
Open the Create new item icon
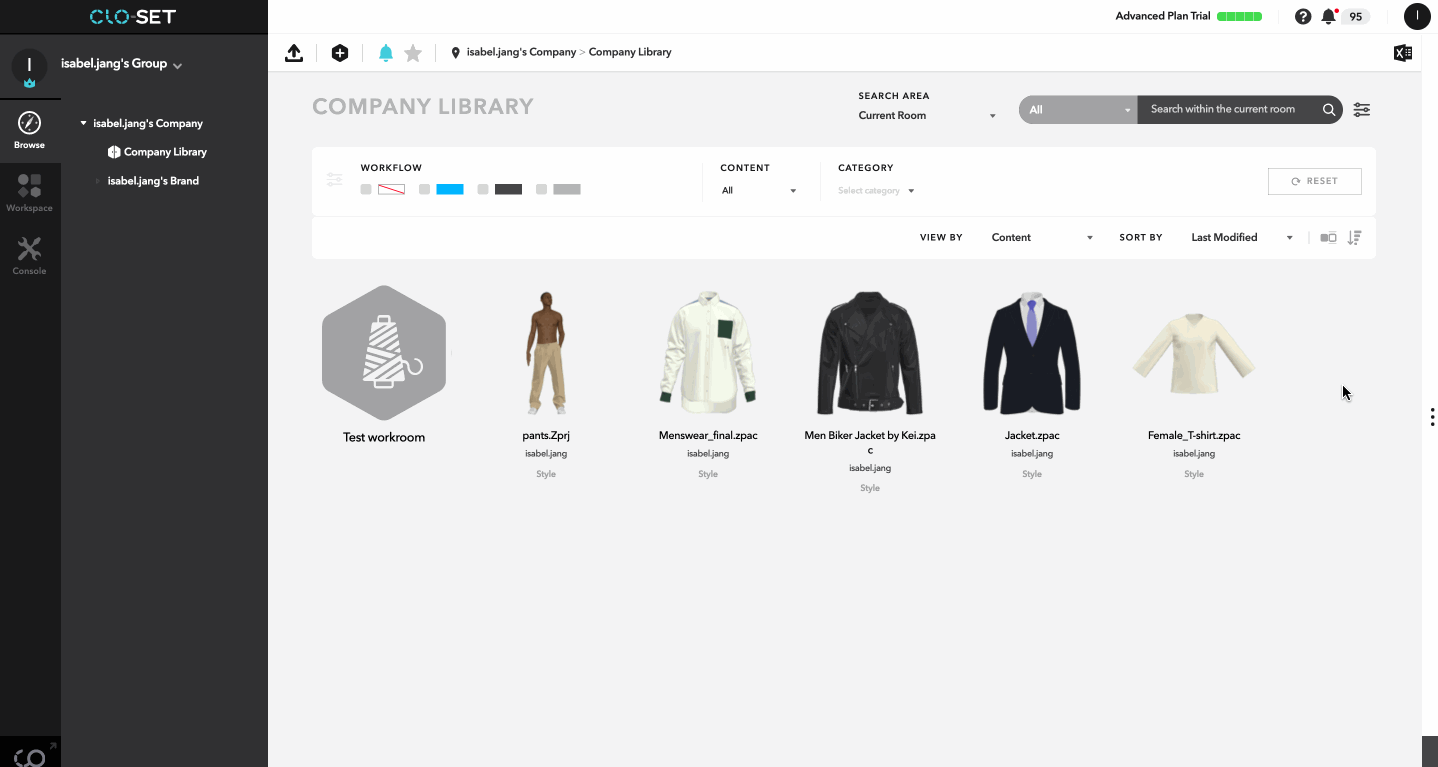click(x=339, y=52)
